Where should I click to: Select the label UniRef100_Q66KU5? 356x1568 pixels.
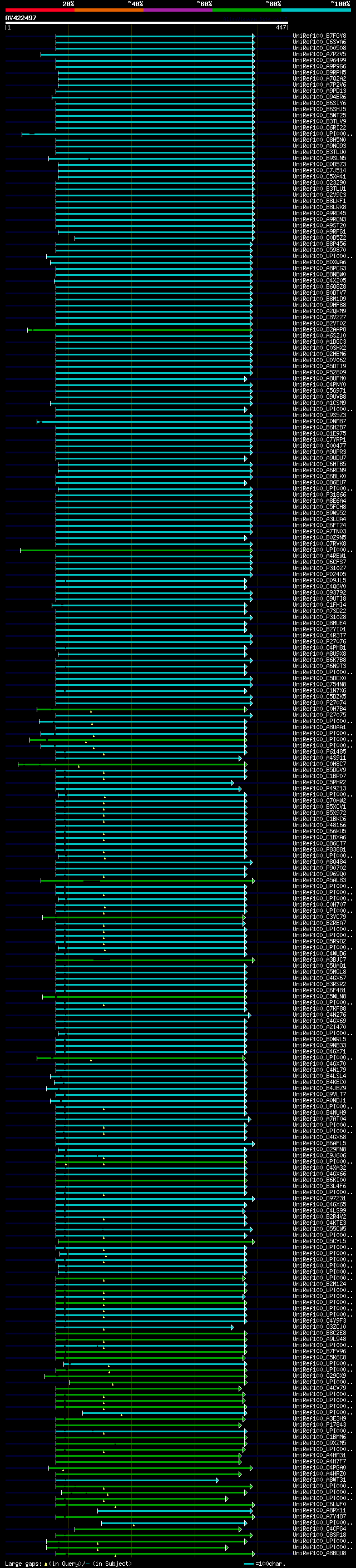(x=319, y=832)
